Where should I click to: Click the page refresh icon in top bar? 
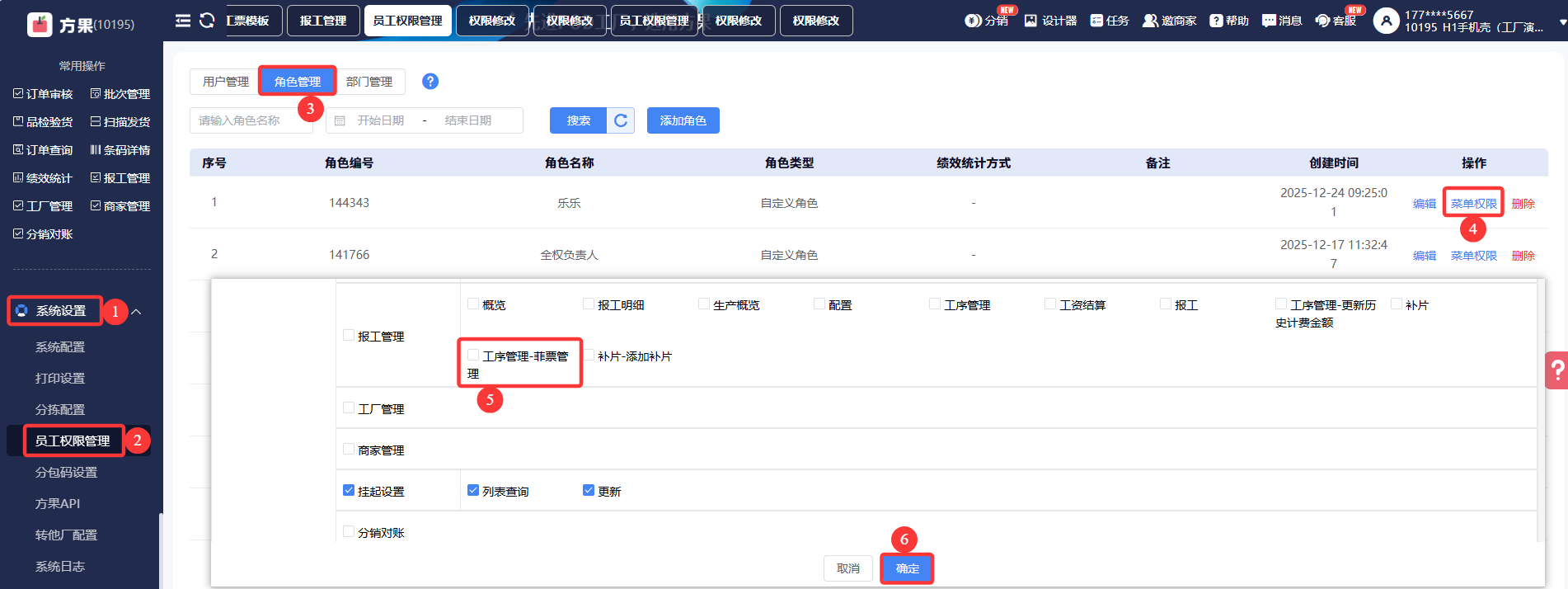207,21
